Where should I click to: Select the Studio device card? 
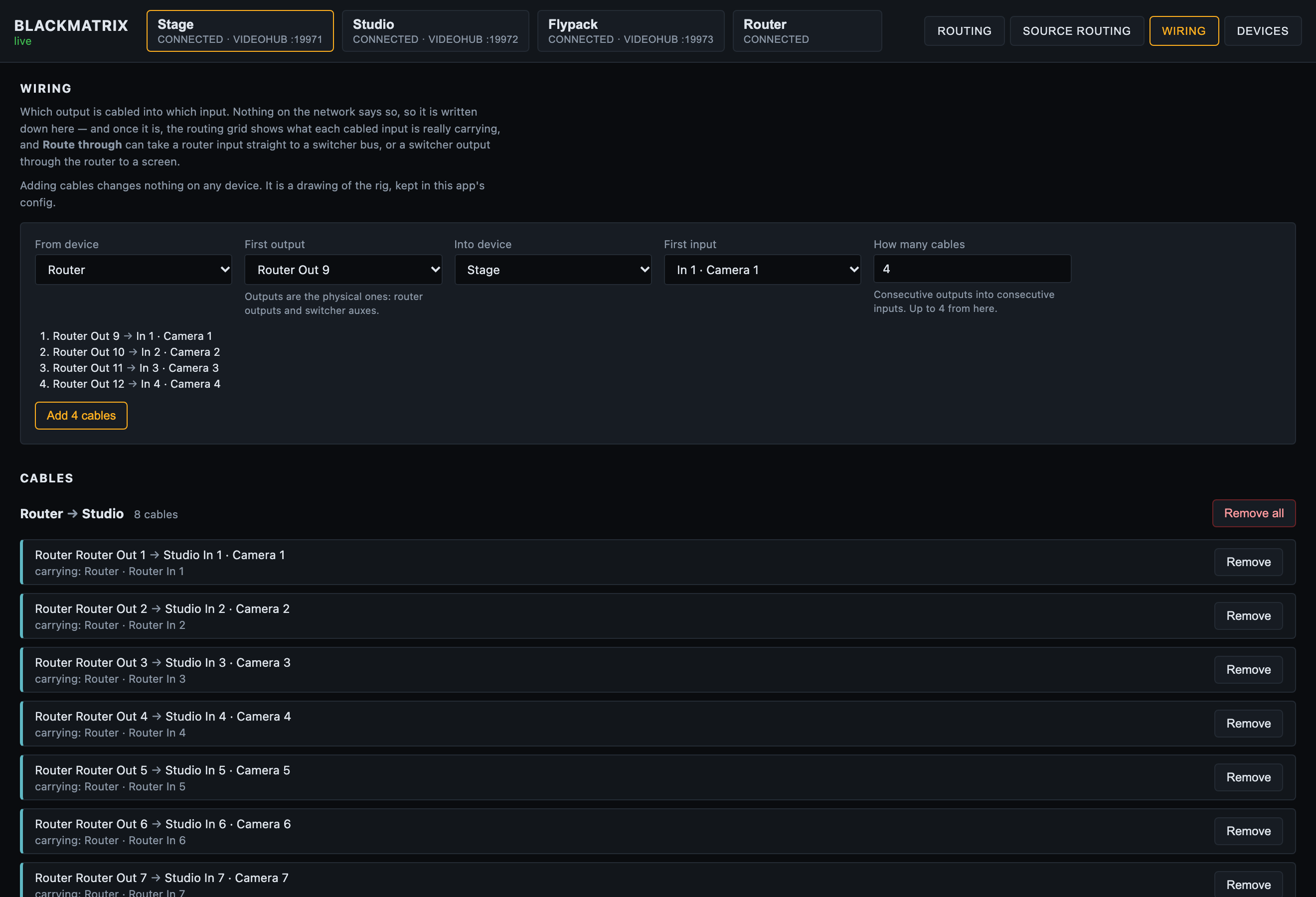click(435, 30)
